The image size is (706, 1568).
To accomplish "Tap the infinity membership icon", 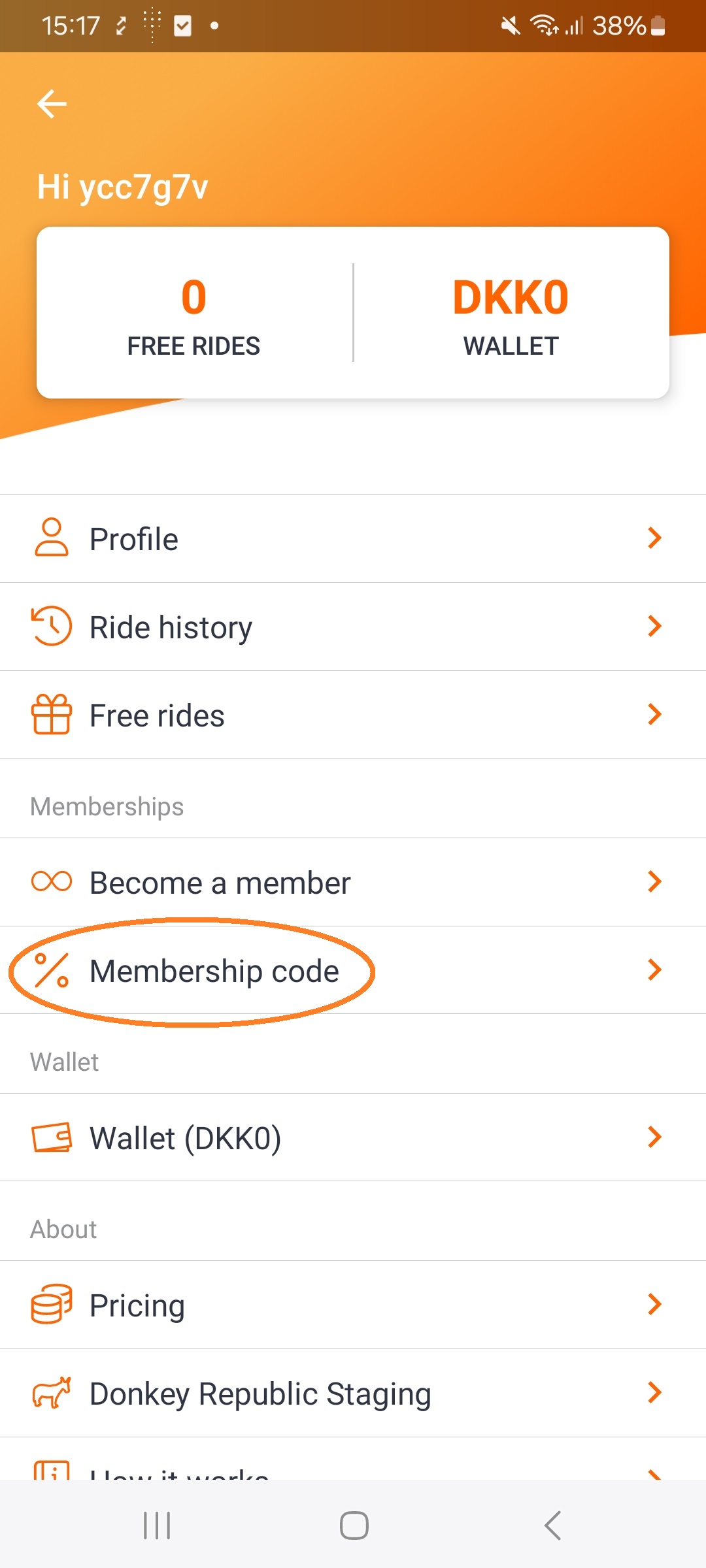I will (51, 881).
